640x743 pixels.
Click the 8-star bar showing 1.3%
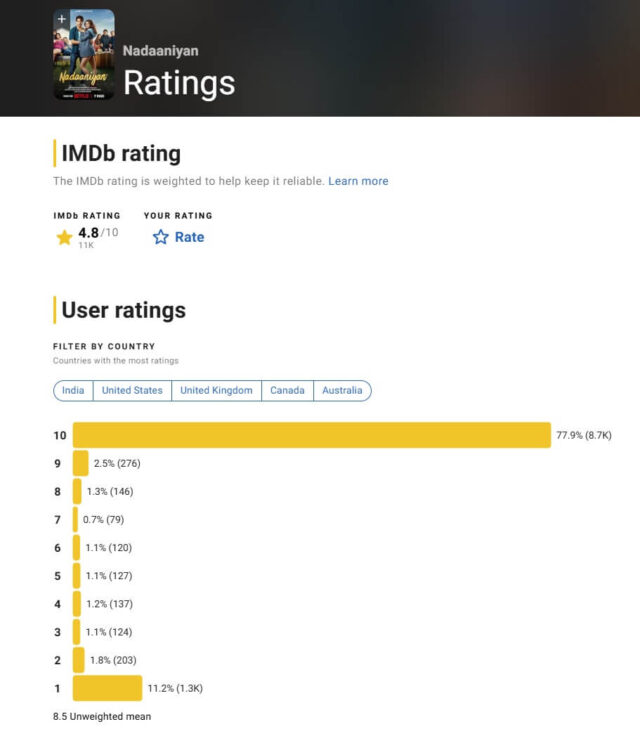[77, 491]
